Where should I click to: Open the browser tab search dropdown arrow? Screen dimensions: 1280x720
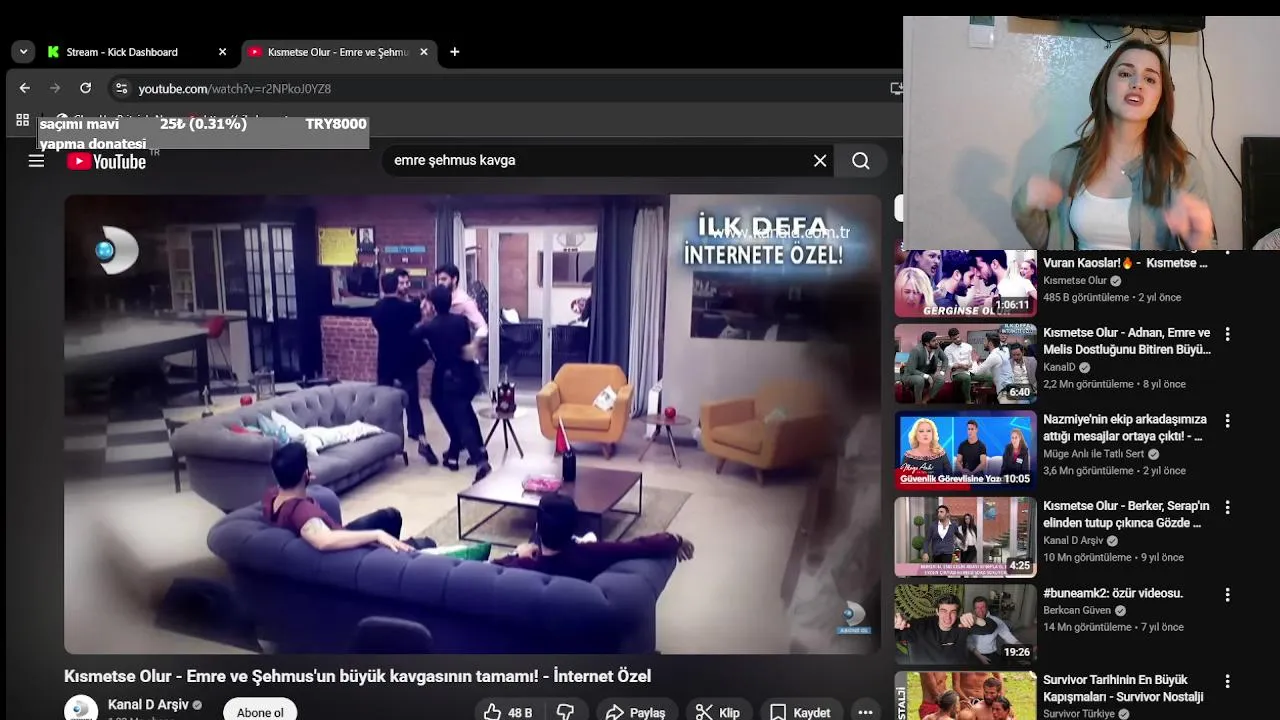[x=23, y=52]
